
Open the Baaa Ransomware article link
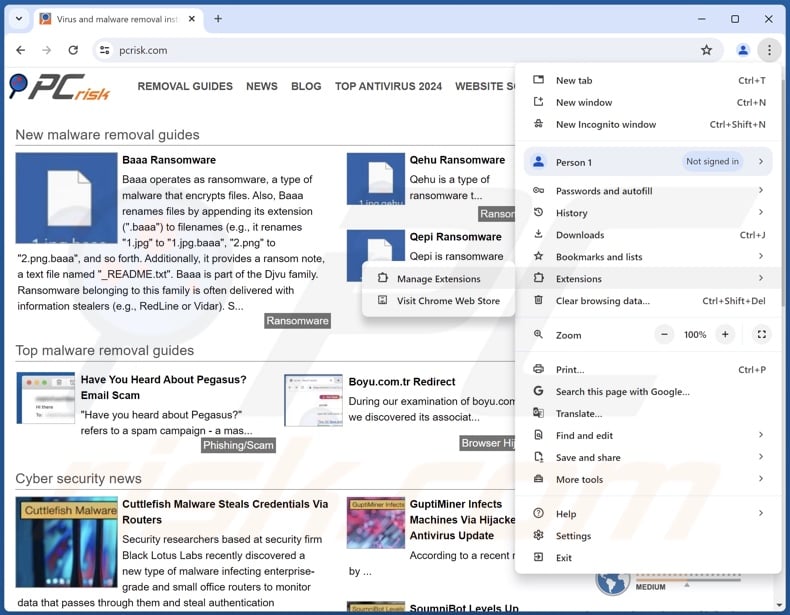[x=169, y=160]
